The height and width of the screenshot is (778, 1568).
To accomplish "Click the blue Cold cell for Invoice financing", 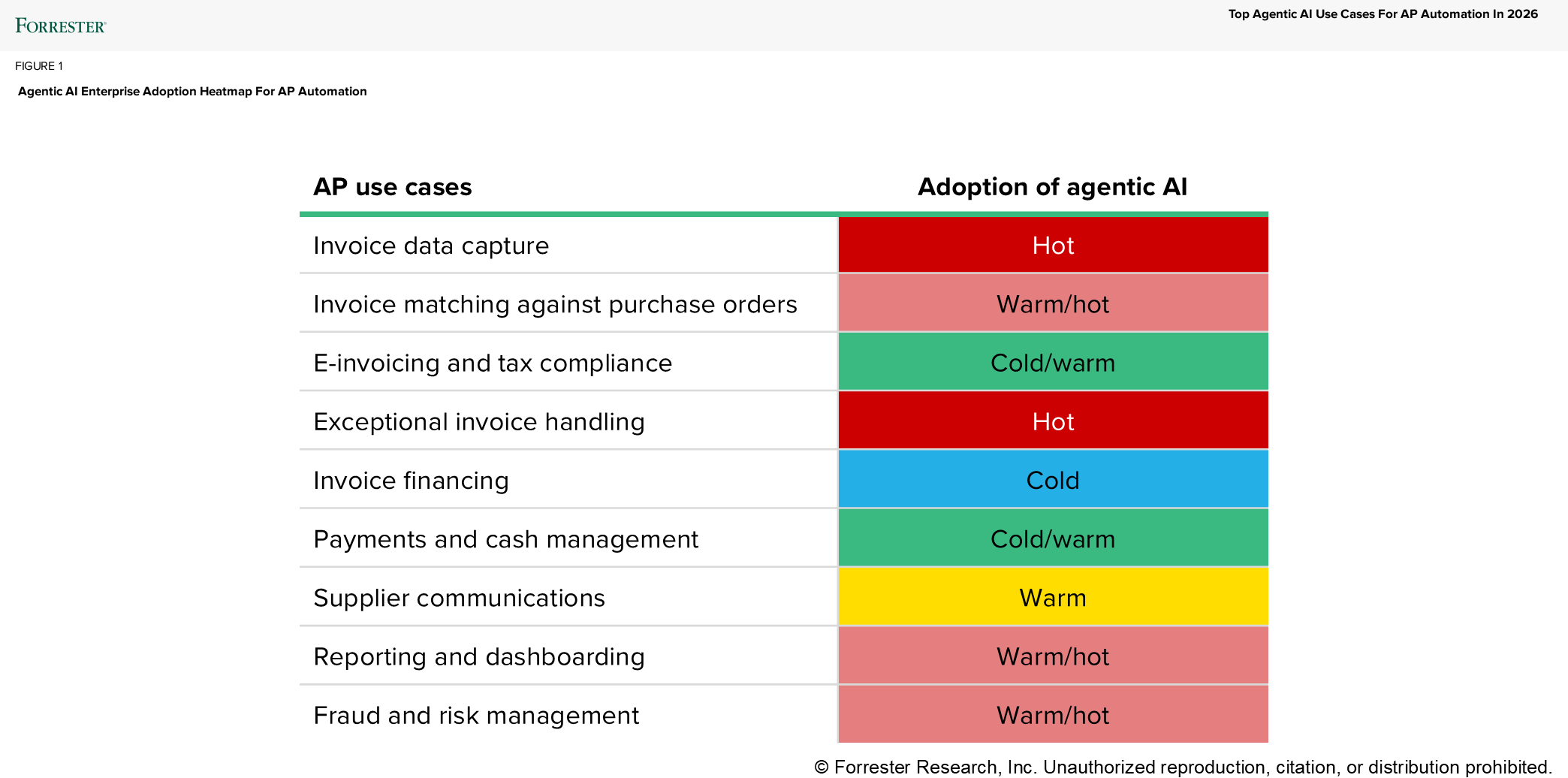I will [1053, 480].
